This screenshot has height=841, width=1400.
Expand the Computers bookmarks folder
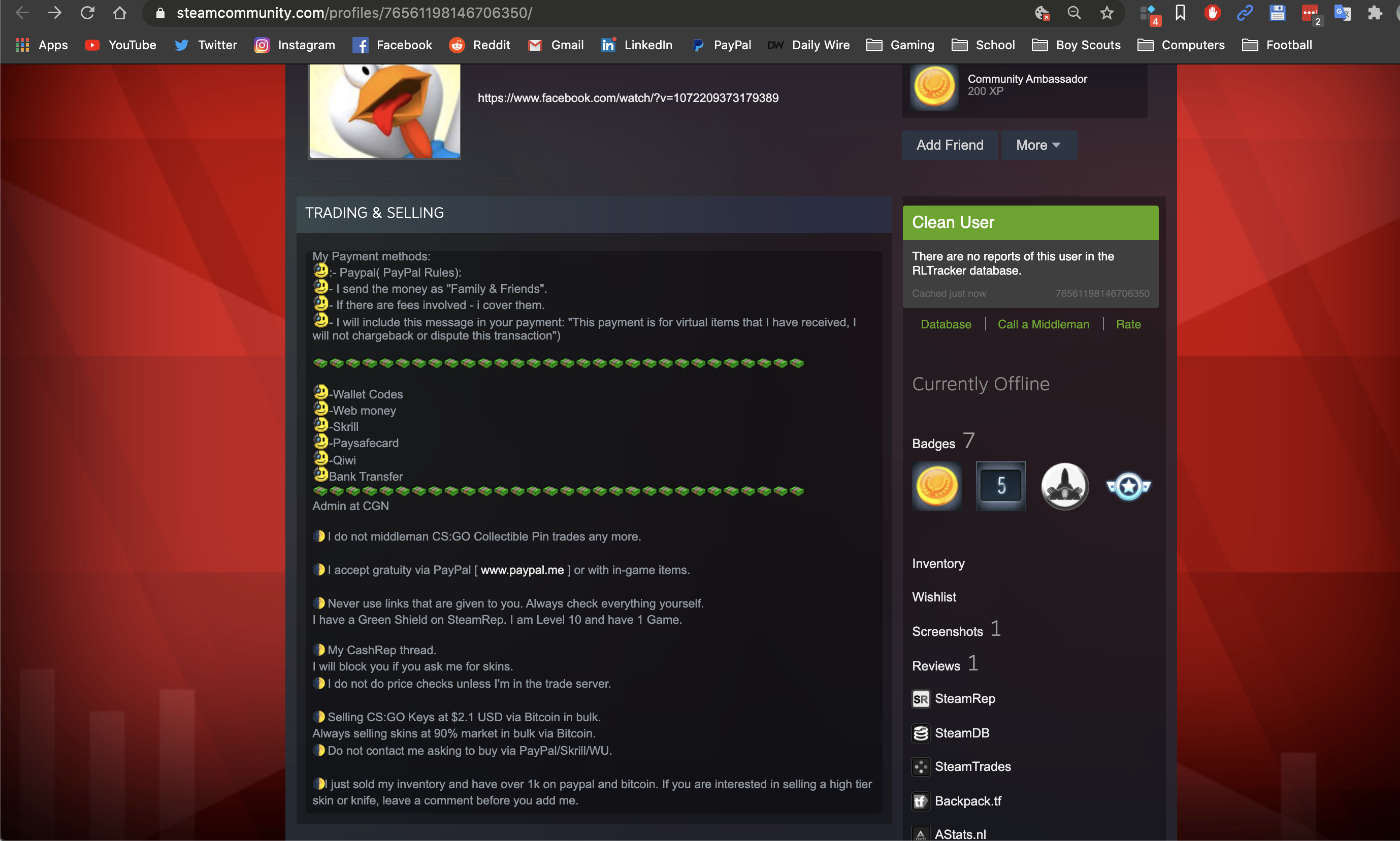tap(1181, 45)
